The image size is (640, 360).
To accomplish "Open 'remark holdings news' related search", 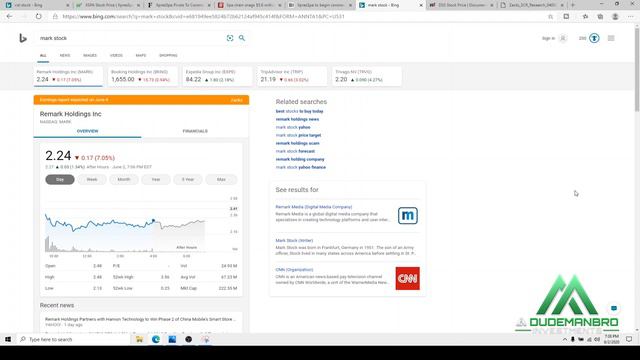I will tap(297, 119).
